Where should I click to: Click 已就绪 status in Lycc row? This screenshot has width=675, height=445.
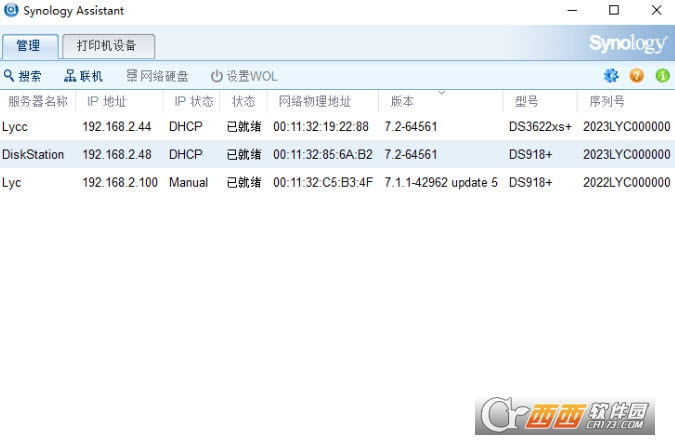pos(244,127)
